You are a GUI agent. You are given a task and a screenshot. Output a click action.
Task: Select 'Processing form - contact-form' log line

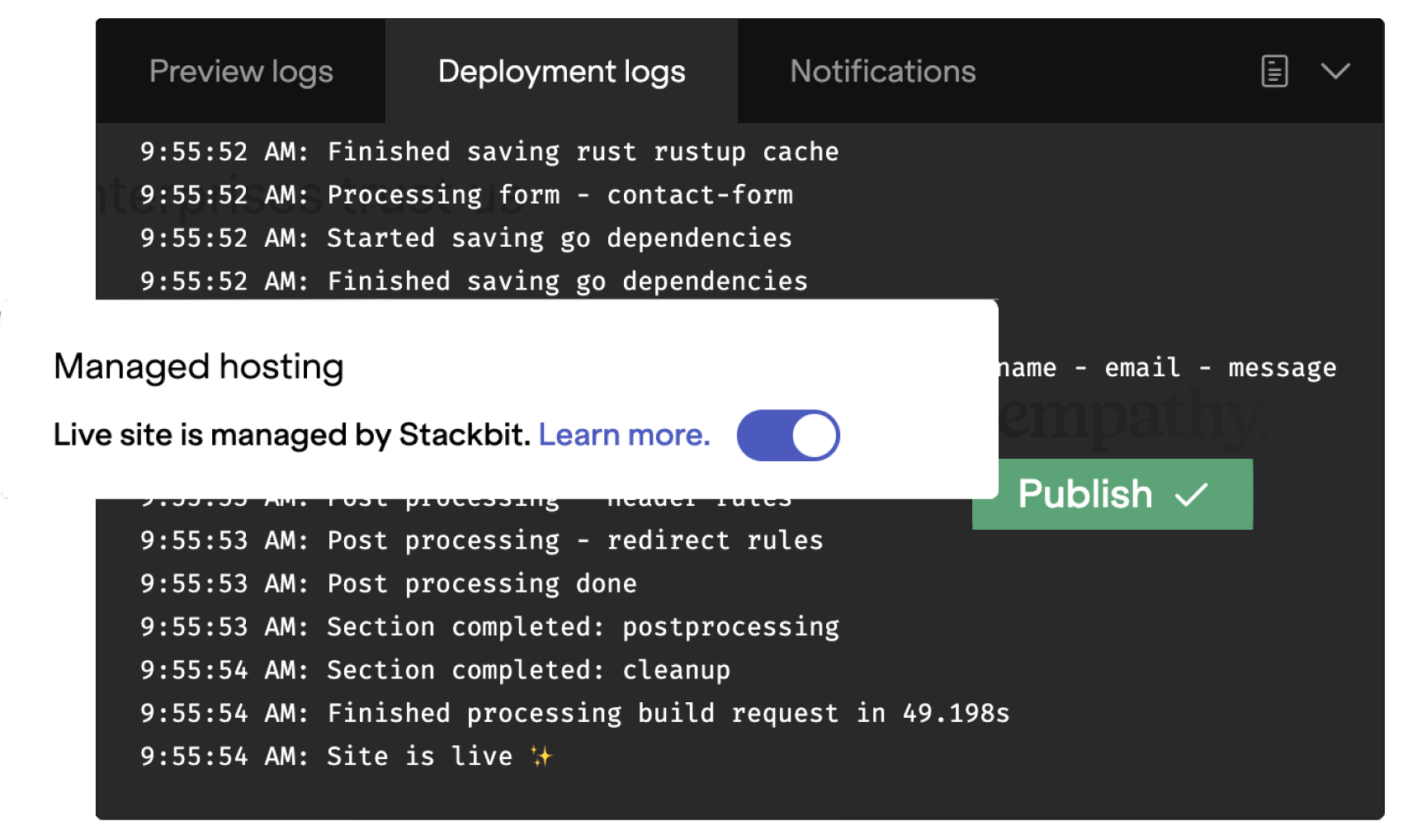[x=466, y=195]
